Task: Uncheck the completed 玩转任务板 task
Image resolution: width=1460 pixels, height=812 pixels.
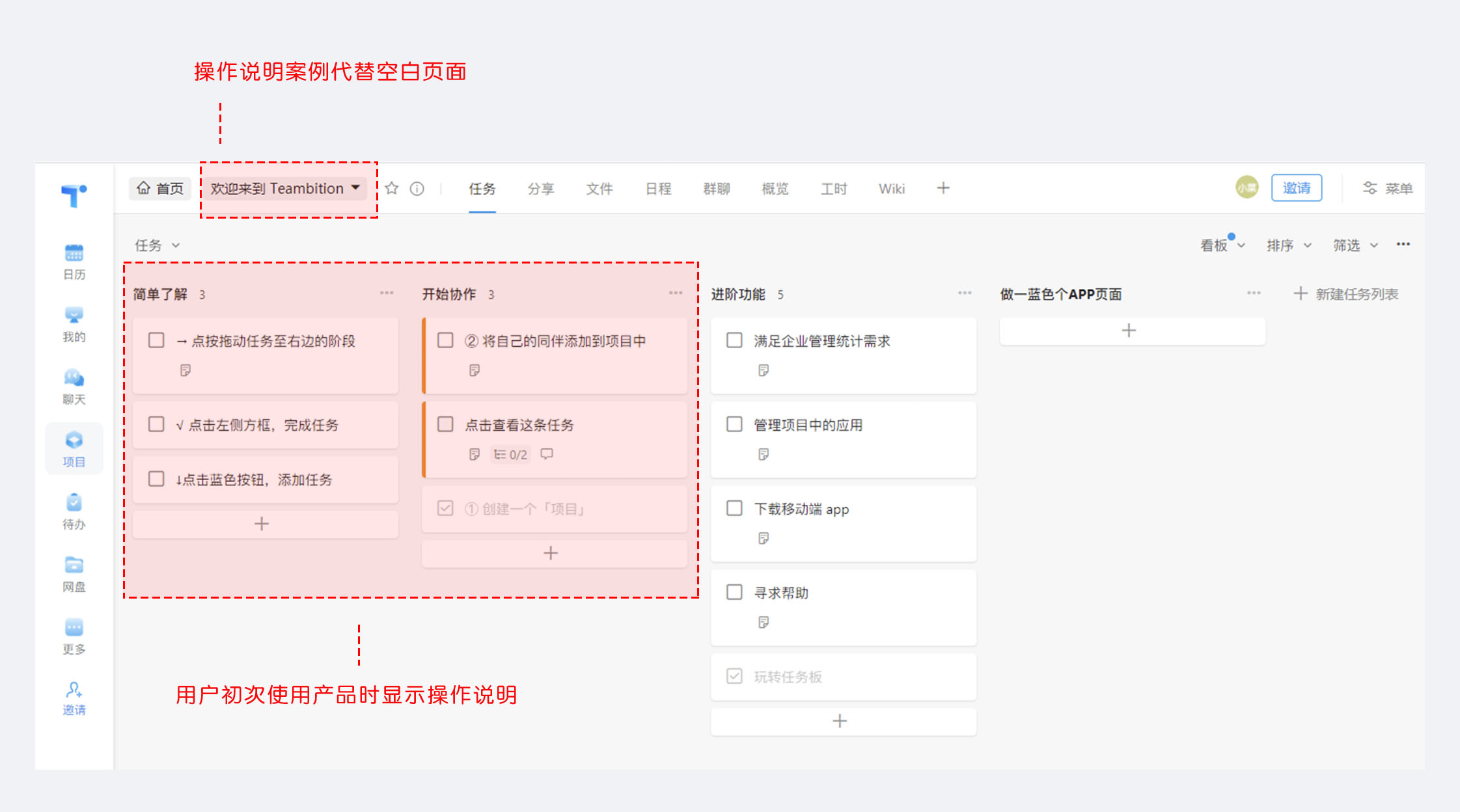Action: (x=734, y=676)
